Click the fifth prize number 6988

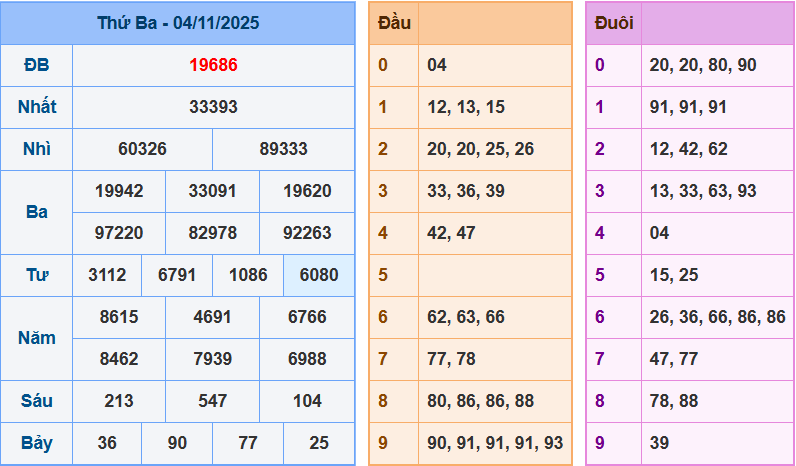[306, 359]
